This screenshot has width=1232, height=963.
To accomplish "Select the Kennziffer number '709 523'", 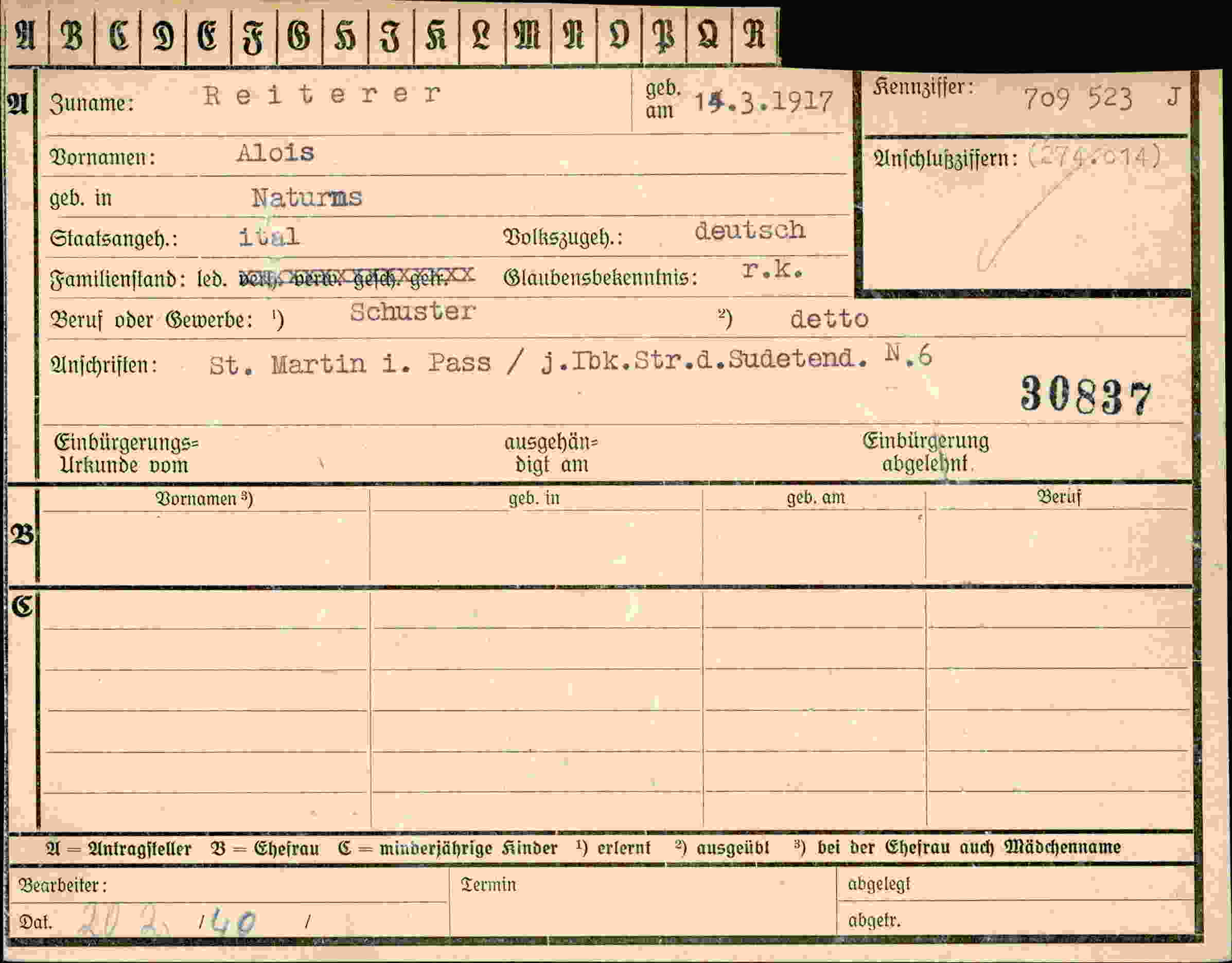I will (x=1078, y=99).
